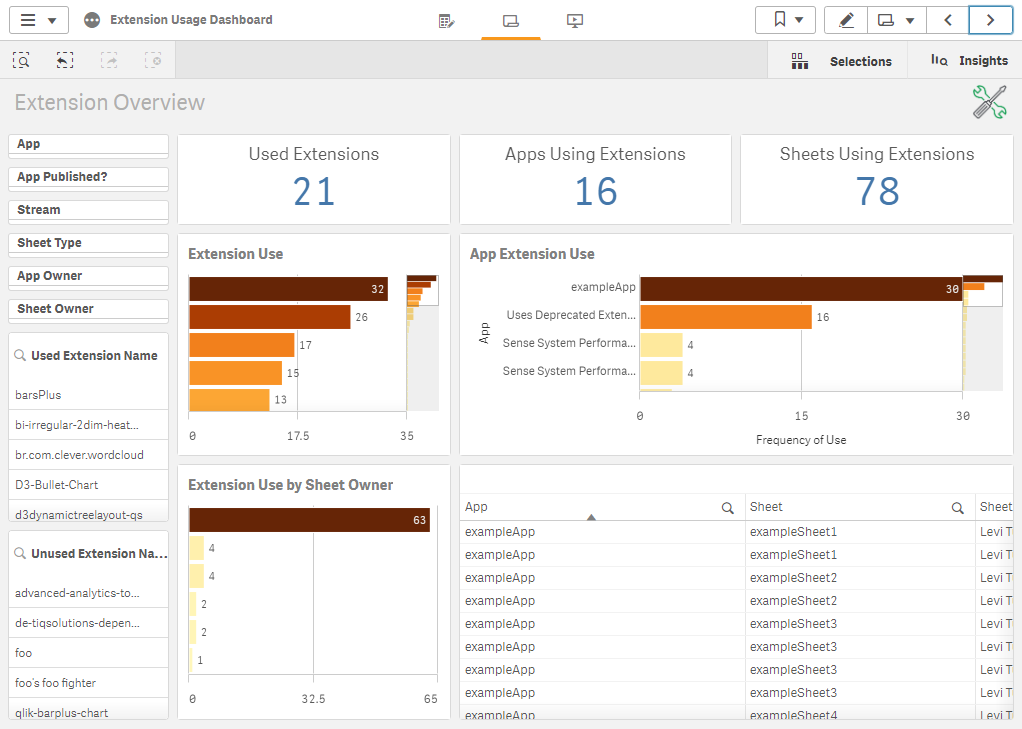The image size is (1022, 729).
Task: Select br.com.clever.wordcloud extension
Action: tap(89, 454)
